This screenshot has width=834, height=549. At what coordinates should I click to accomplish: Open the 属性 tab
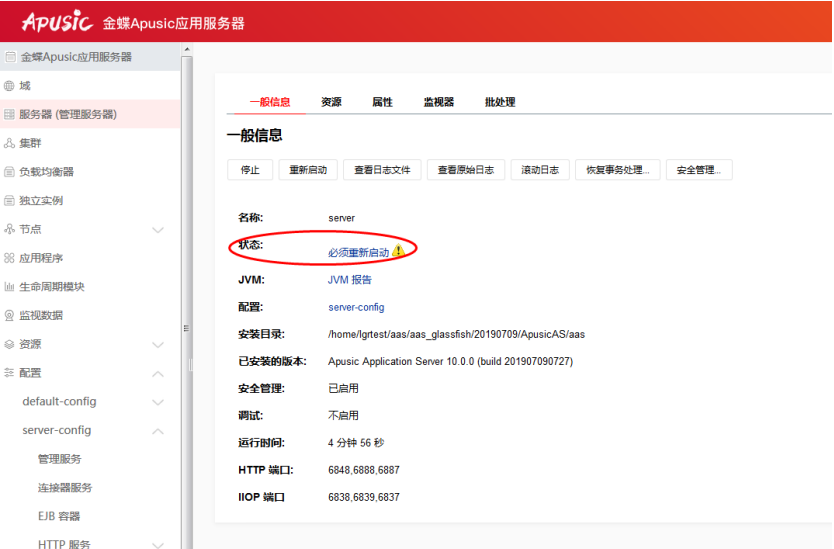[x=382, y=102]
